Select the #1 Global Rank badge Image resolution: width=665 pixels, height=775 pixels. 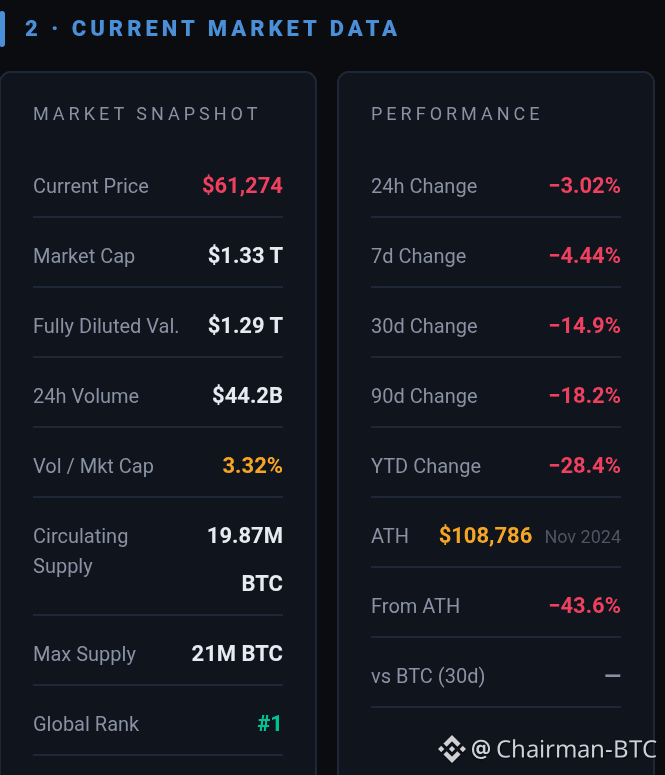click(x=270, y=724)
